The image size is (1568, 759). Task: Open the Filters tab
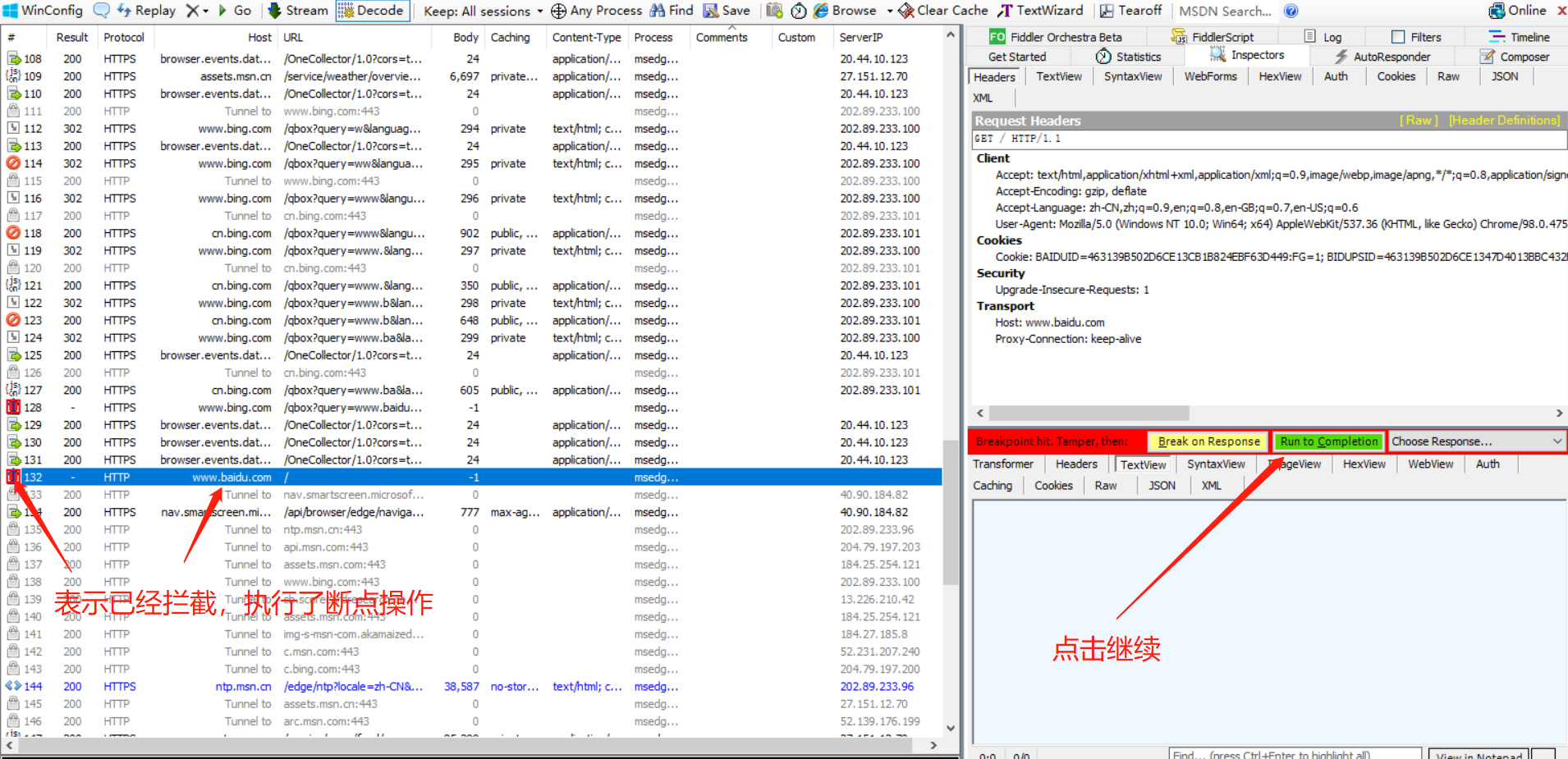tap(1416, 37)
